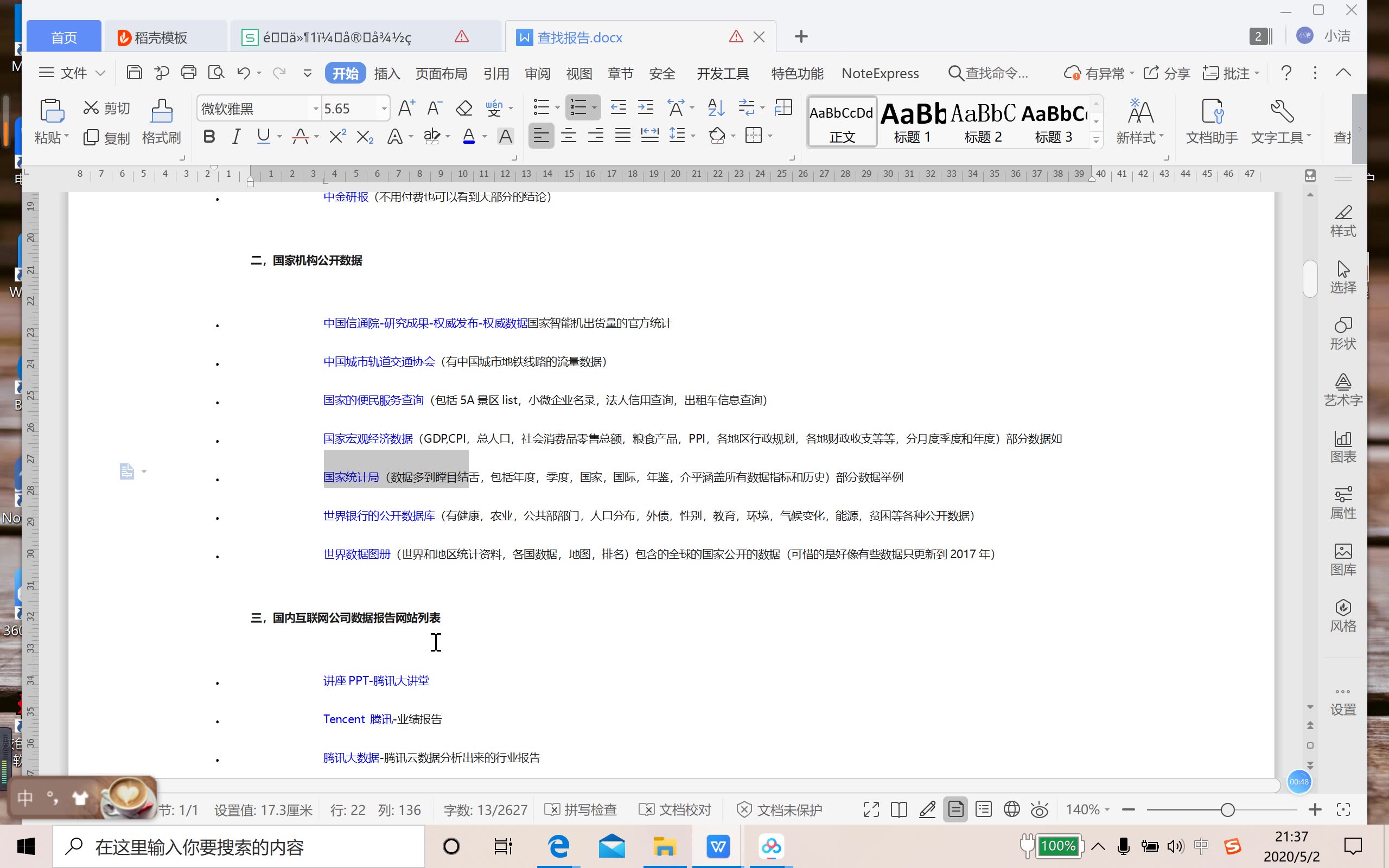Open Print Preview icon

216,73
